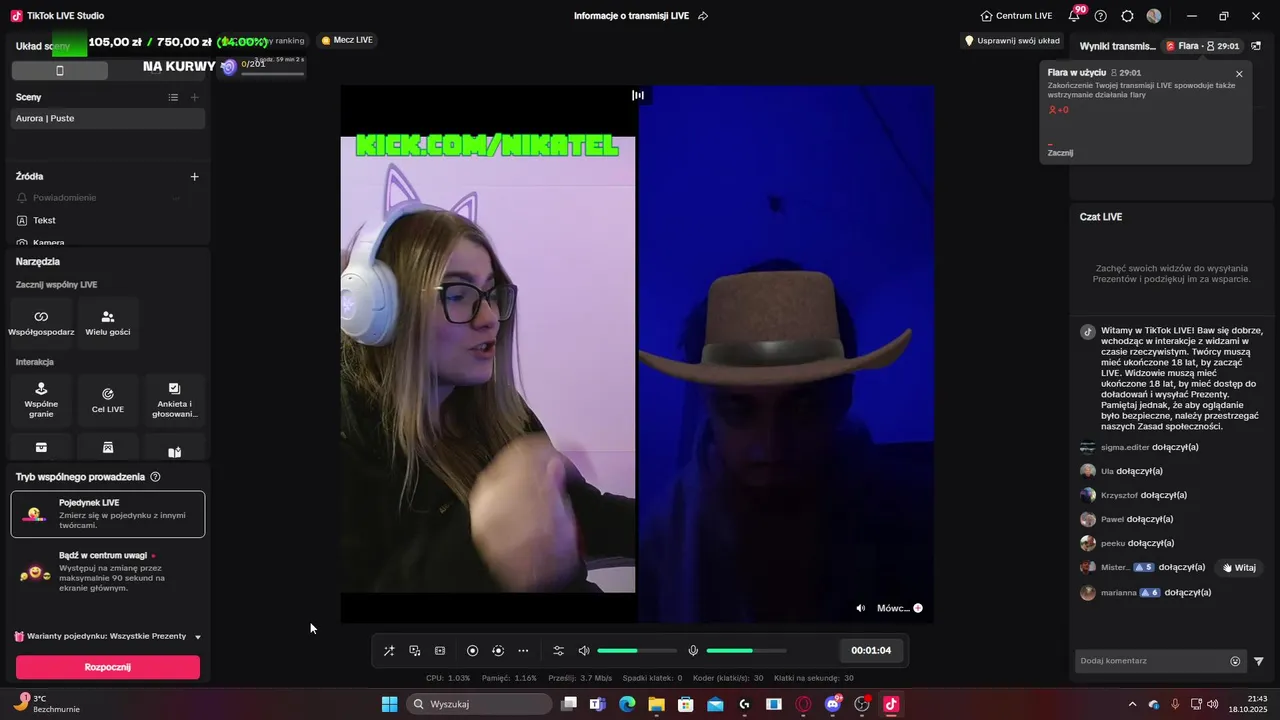This screenshot has height=720, width=1280.
Task: Open Discord from taskbar
Action: pyautogui.click(x=833, y=704)
